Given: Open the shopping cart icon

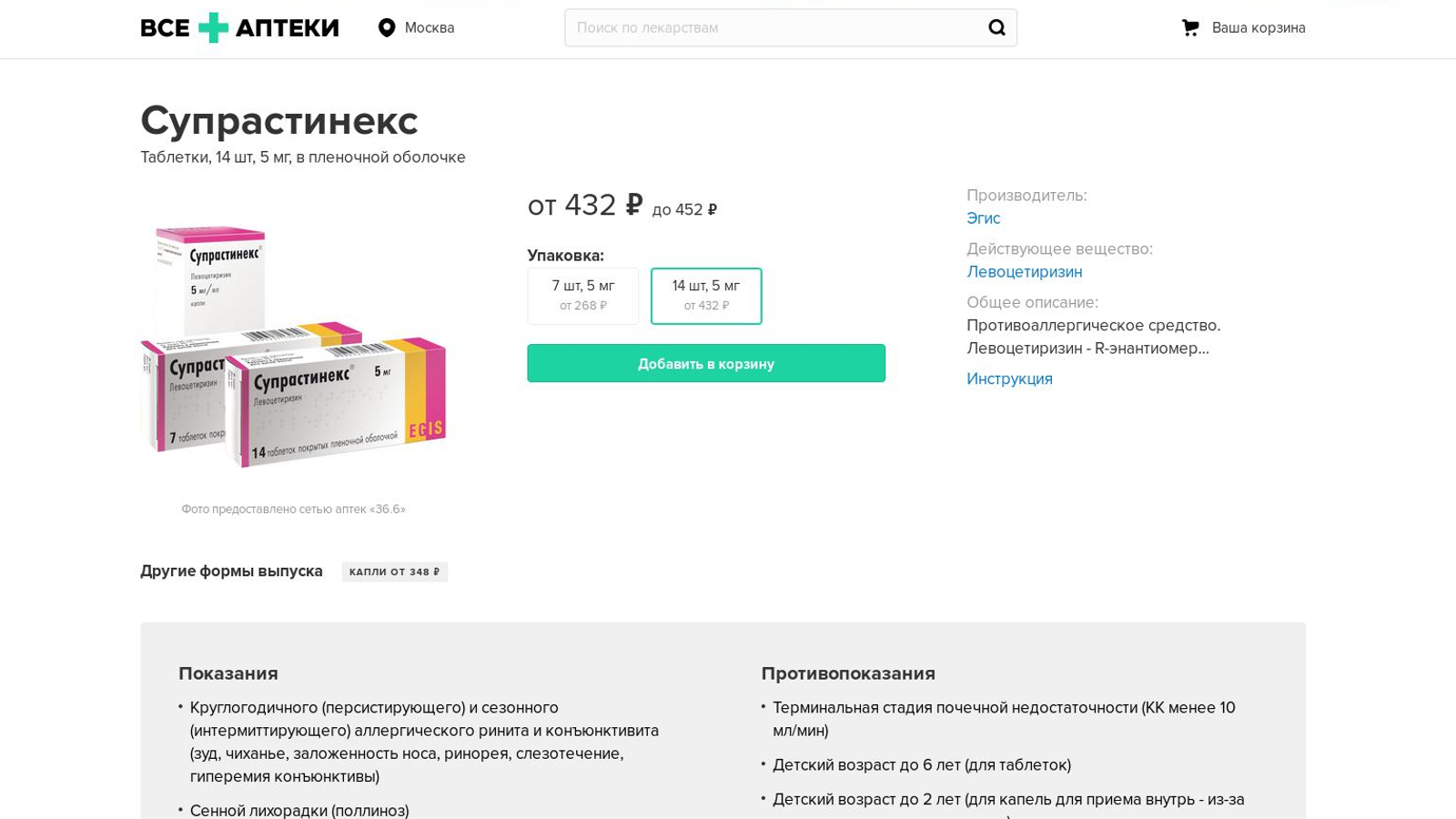Looking at the screenshot, I should (x=1190, y=28).
